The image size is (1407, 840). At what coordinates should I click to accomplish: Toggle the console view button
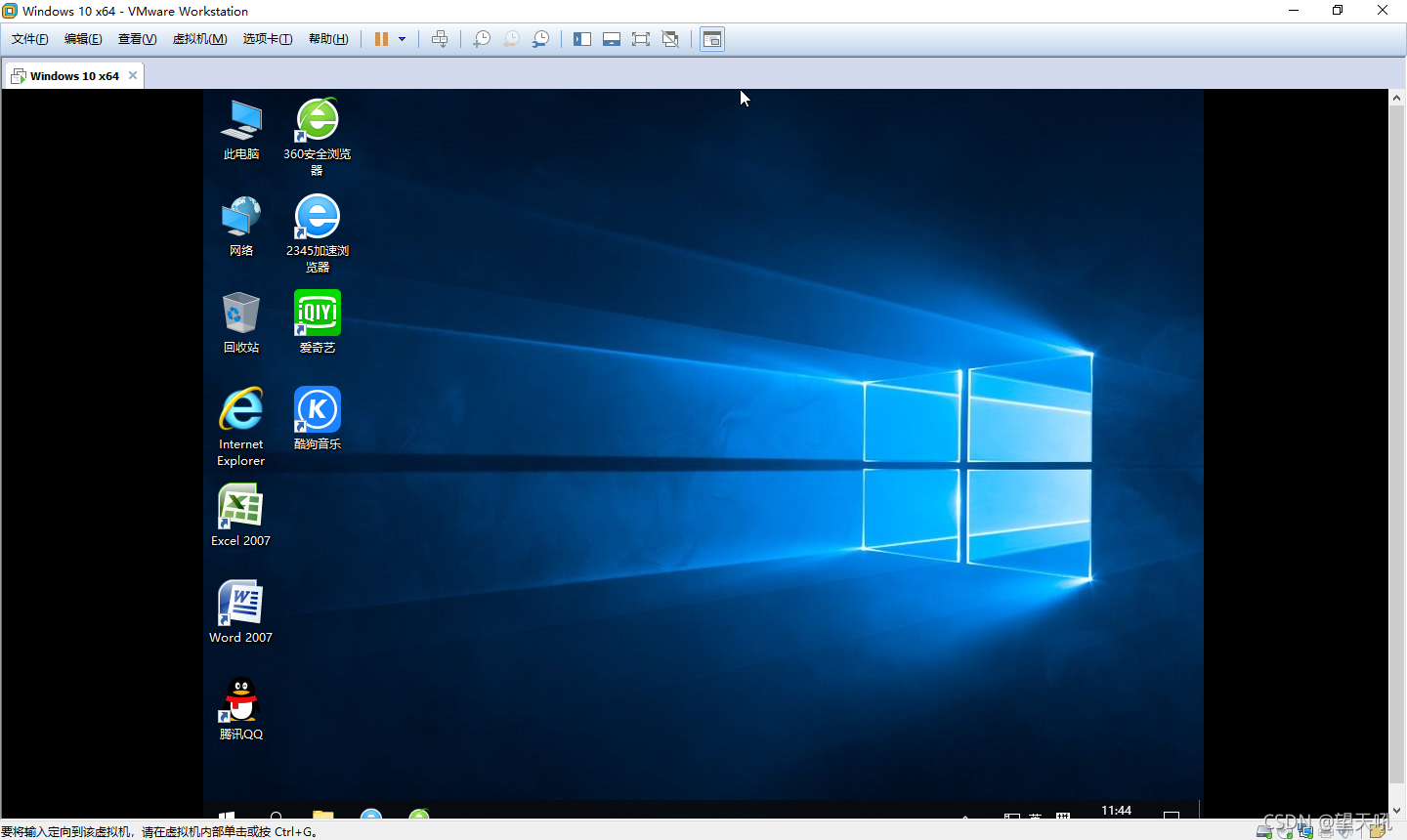pos(712,39)
